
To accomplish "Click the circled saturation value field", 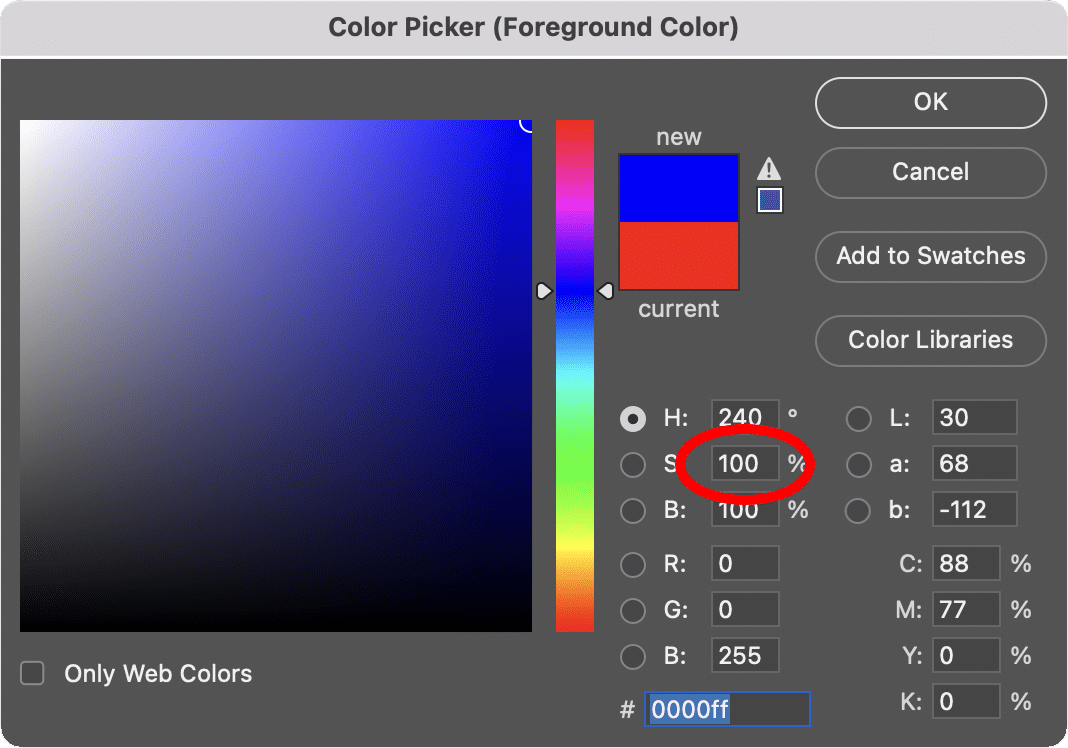I will coord(743,464).
